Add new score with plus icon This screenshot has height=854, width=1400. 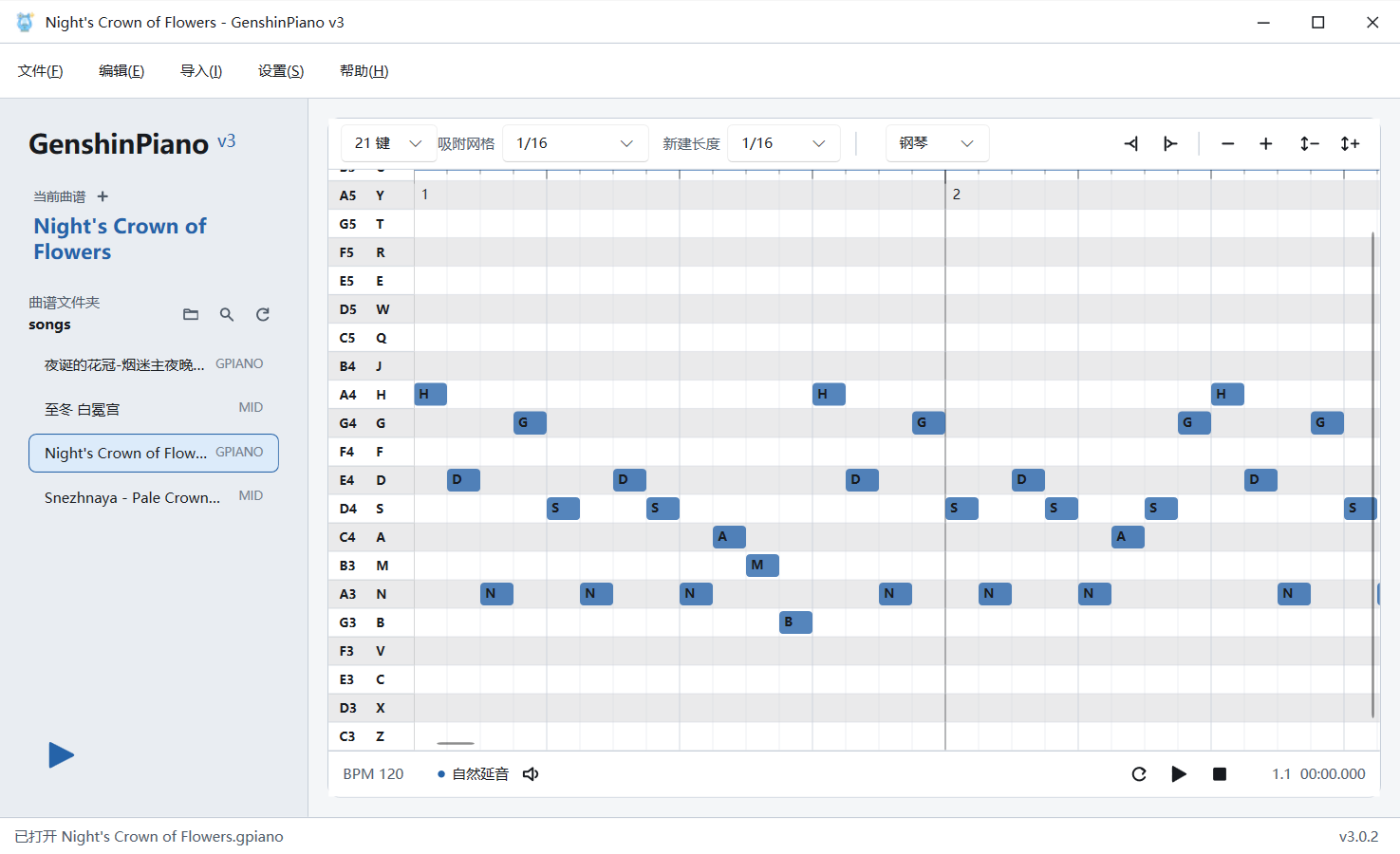(x=103, y=196)
